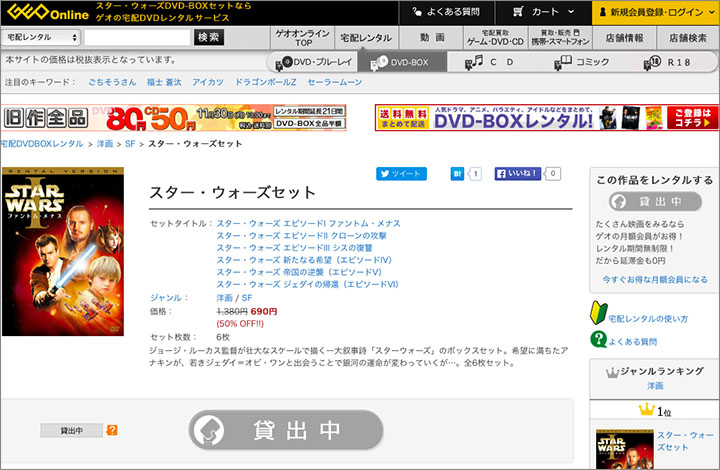Select the R18 sub-category
Image resolution: width=720 pixels, height=470 pixels.
pyautogui.click(x=668, y=62)
